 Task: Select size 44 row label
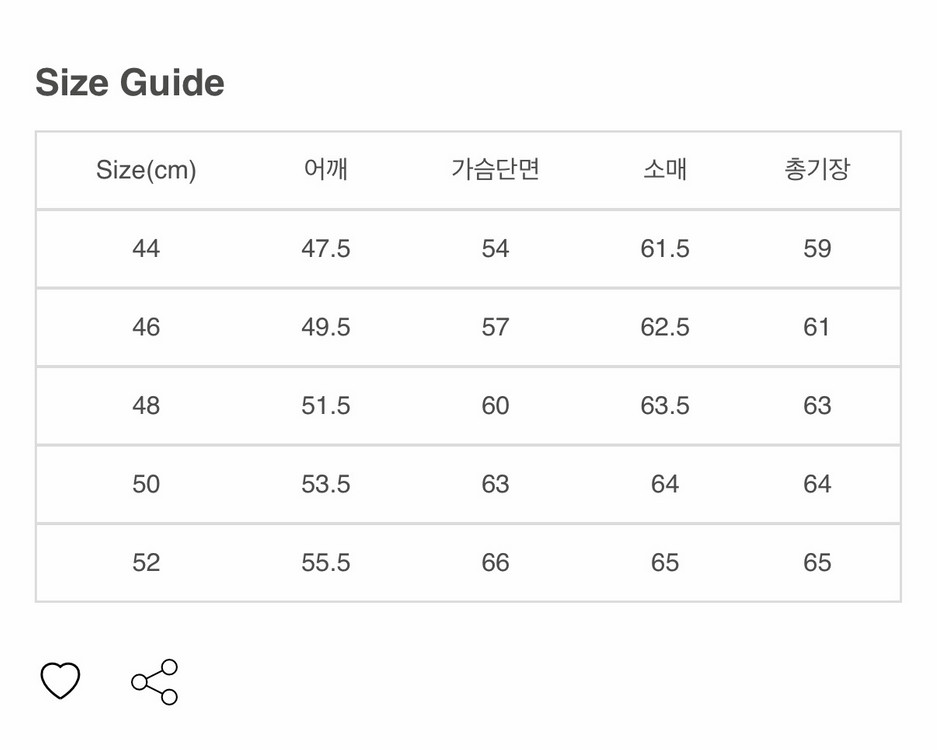[146, 249]
